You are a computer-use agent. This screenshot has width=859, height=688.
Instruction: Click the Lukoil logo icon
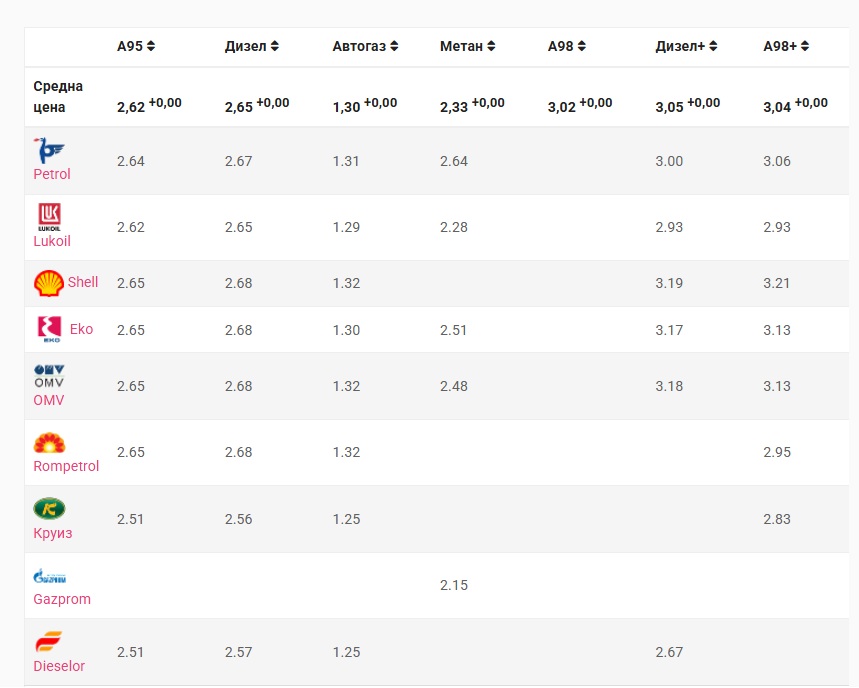(49, 217)
